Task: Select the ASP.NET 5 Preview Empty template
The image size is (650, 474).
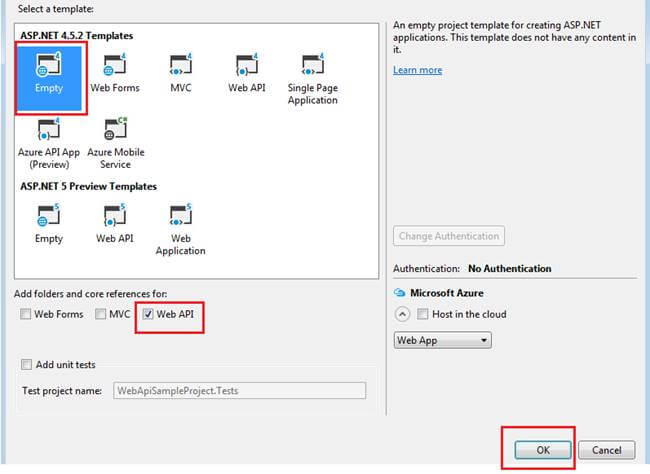Action: pos(49,224)
